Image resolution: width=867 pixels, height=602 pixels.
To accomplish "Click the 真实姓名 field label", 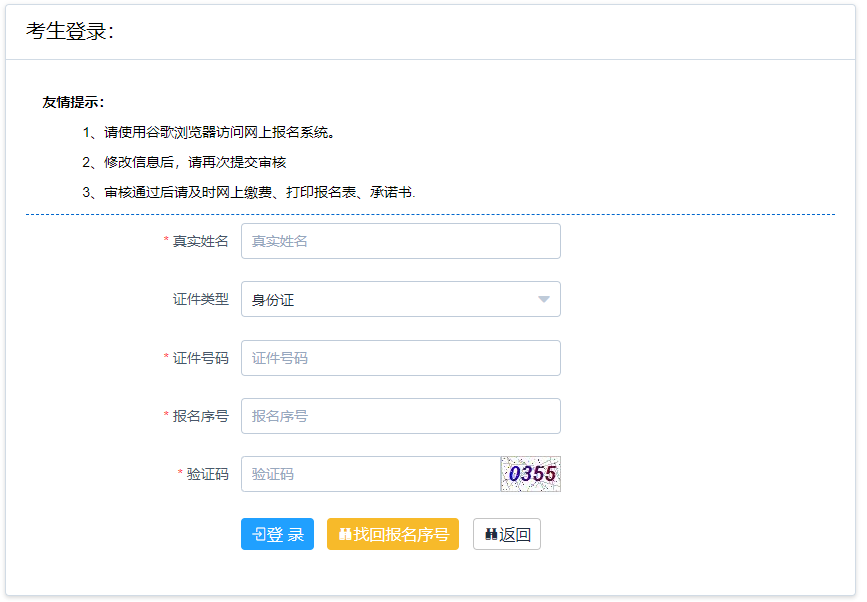I will click(x=200, y=241).
